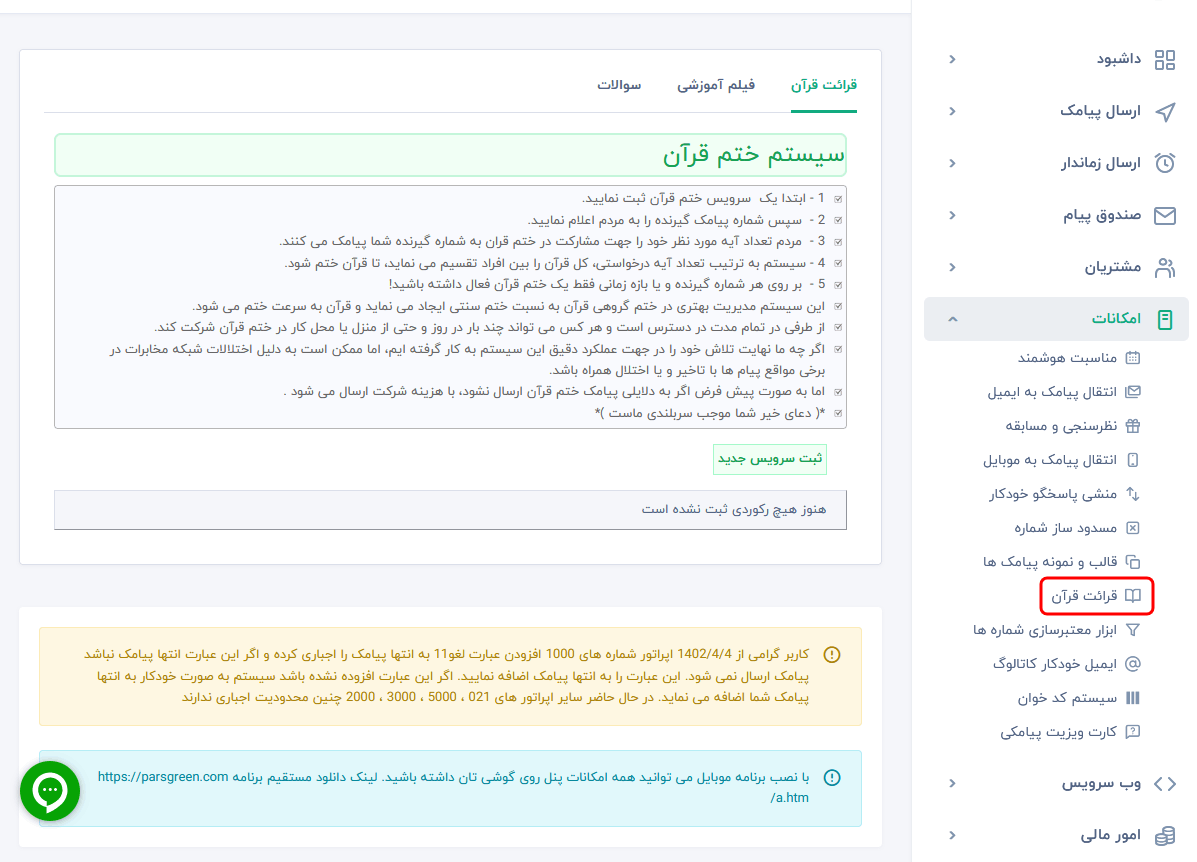Screen dimensions: 1197x862
Task: Expand the وب سرویس menu
Action: [x=952, y=784]
